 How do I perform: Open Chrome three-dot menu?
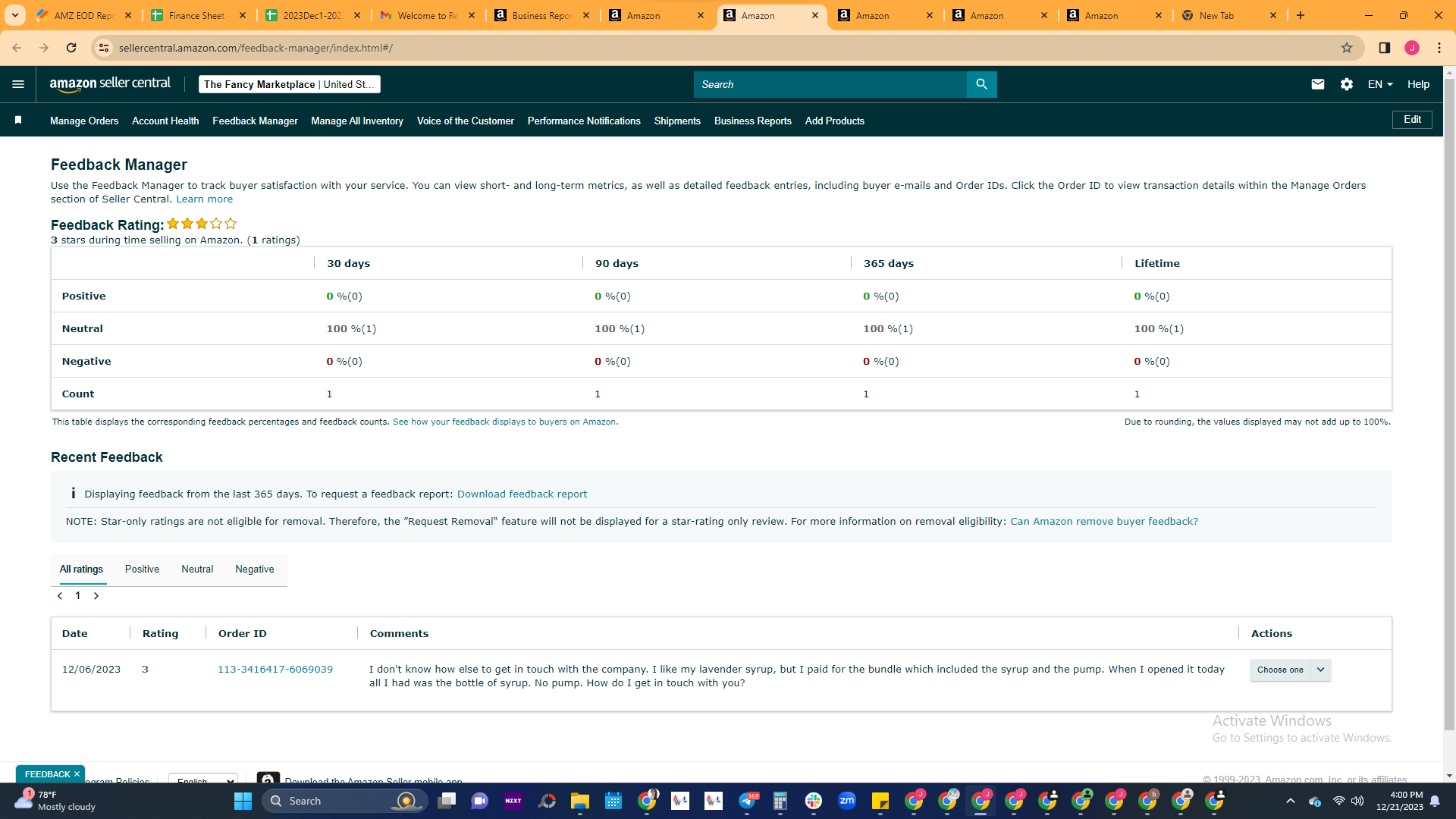pyautogui.click(x=1439, y=48)
